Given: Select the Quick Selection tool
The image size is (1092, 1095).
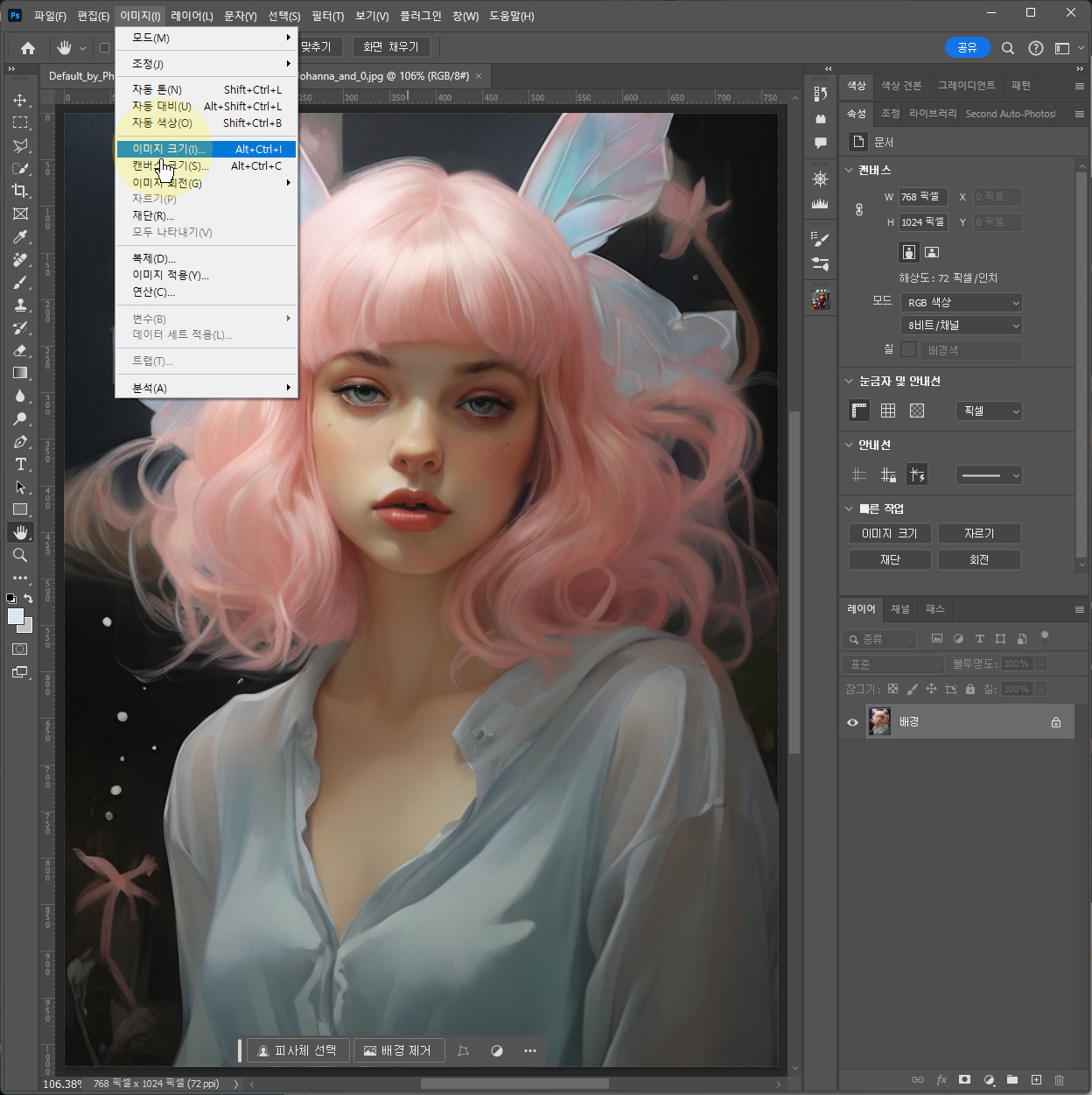Looking at the screenshot, I should click(20, 168).
